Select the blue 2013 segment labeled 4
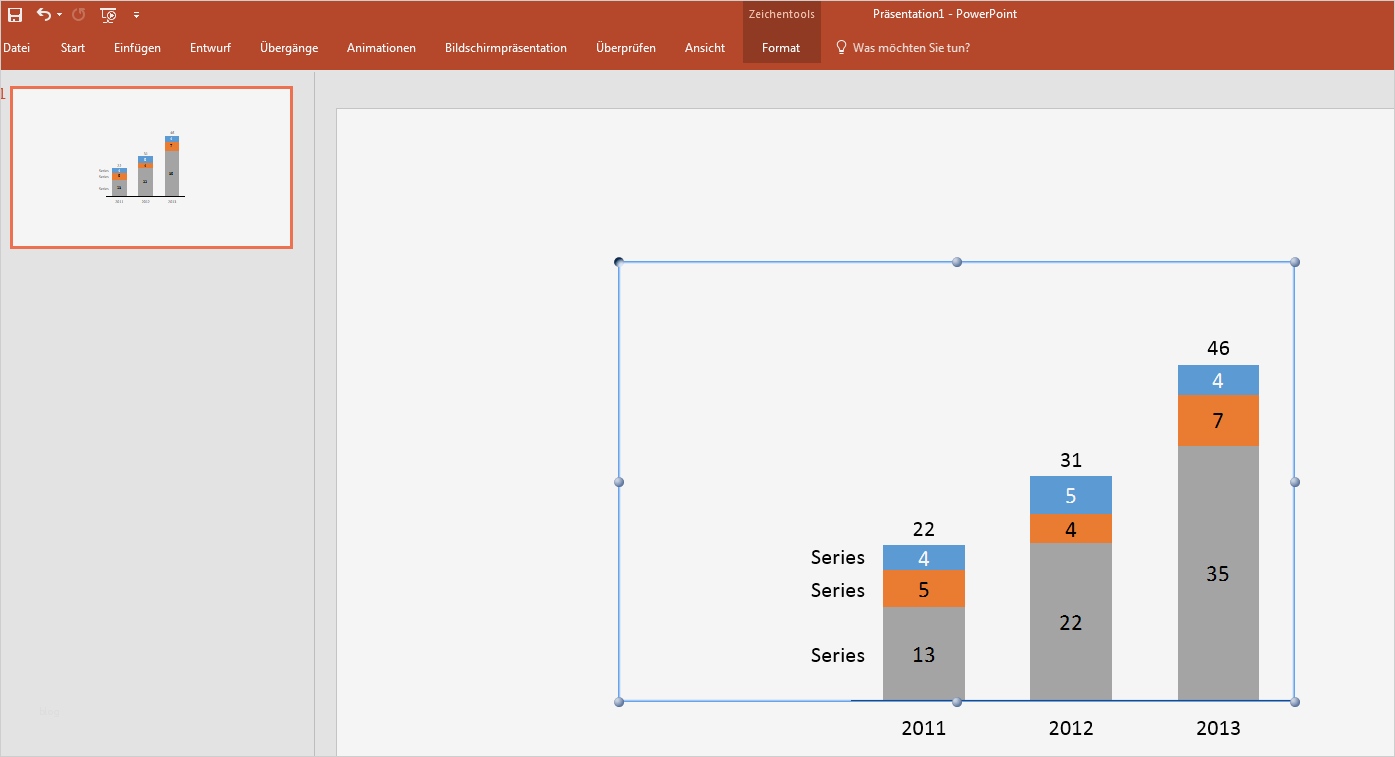 (x=1218, y=381)
